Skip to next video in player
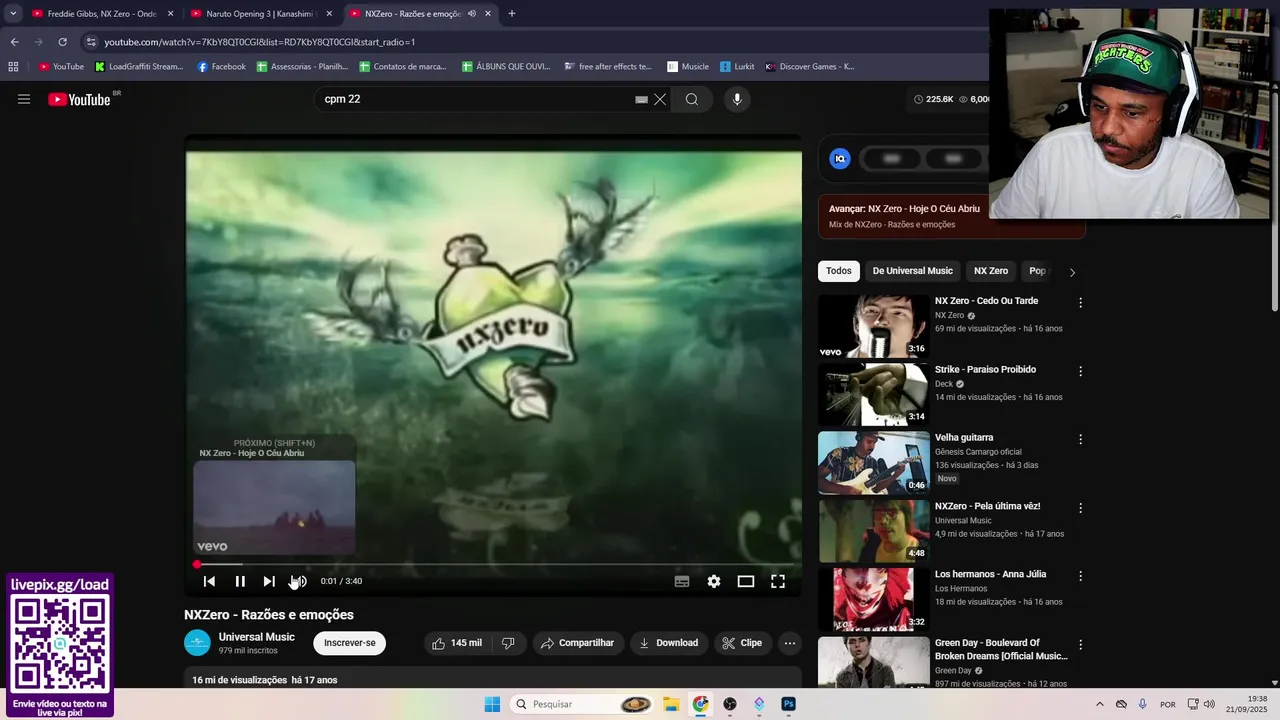 point(269,581)
